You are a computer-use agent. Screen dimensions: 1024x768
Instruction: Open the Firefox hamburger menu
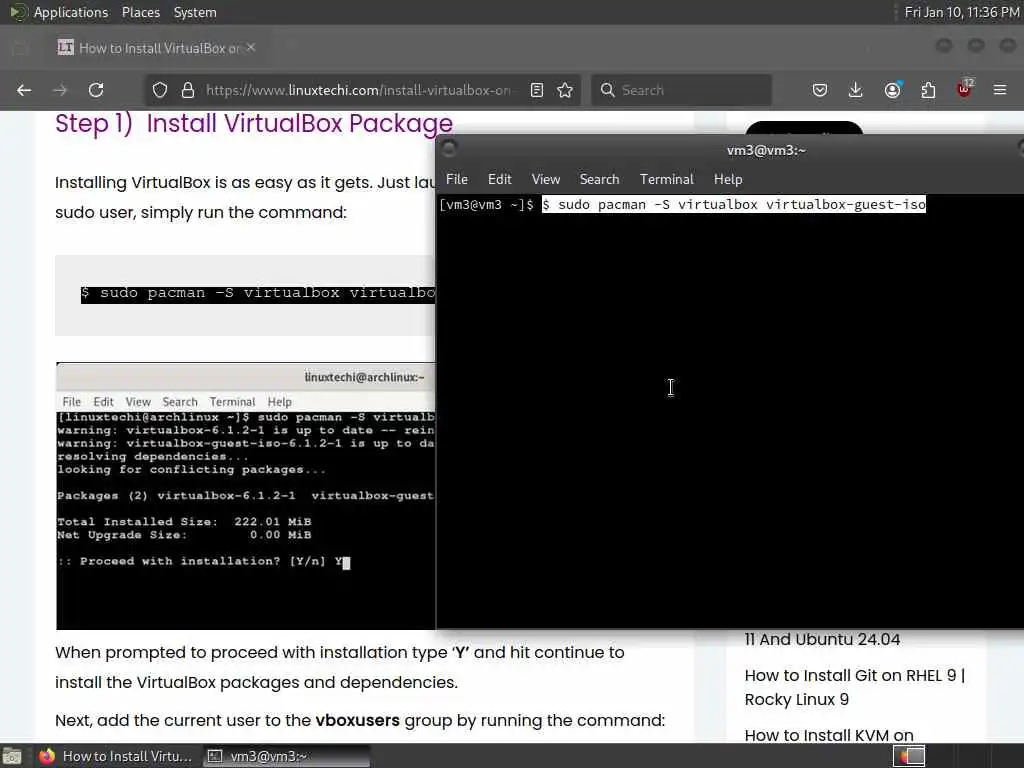(1000, 90)
